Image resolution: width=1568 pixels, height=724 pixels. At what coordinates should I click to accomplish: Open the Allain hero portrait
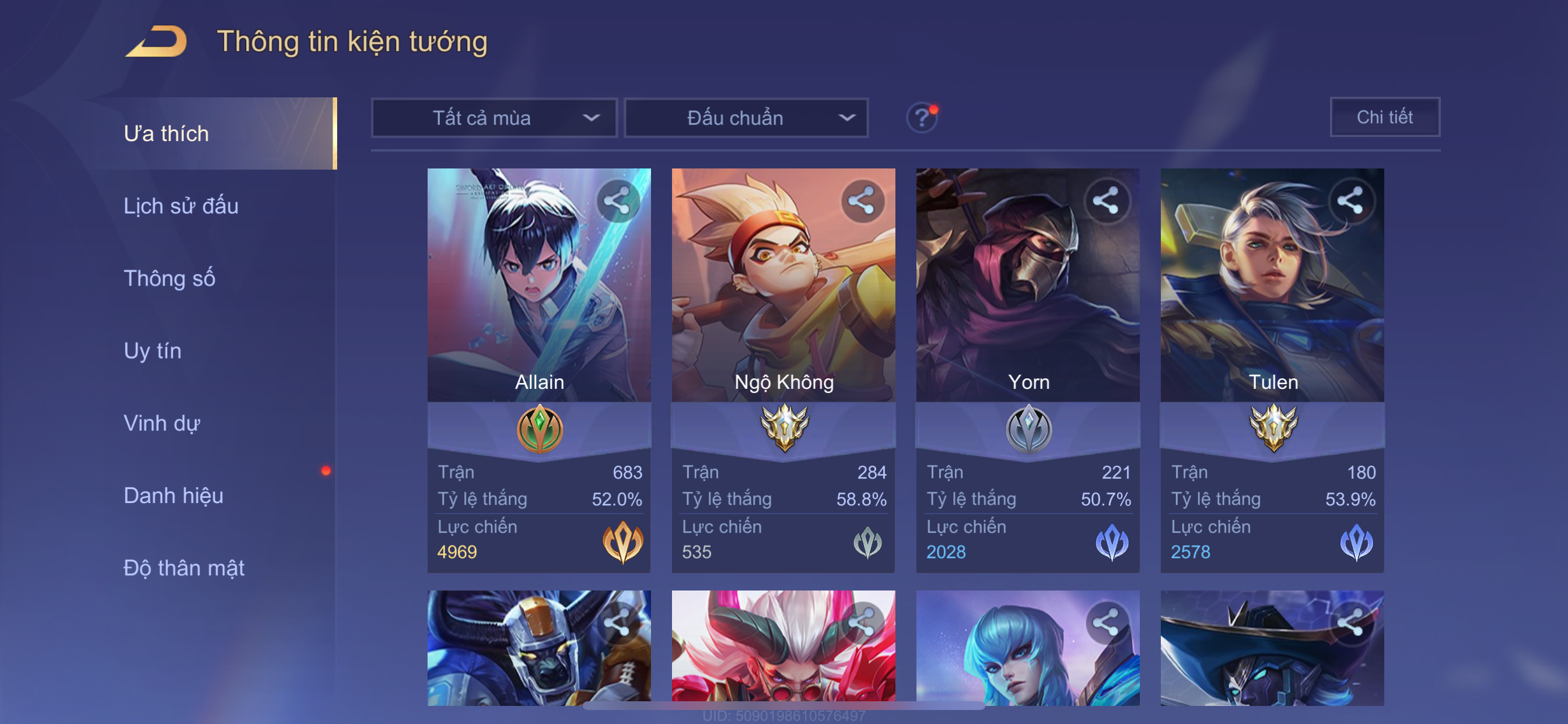[538, 284]
